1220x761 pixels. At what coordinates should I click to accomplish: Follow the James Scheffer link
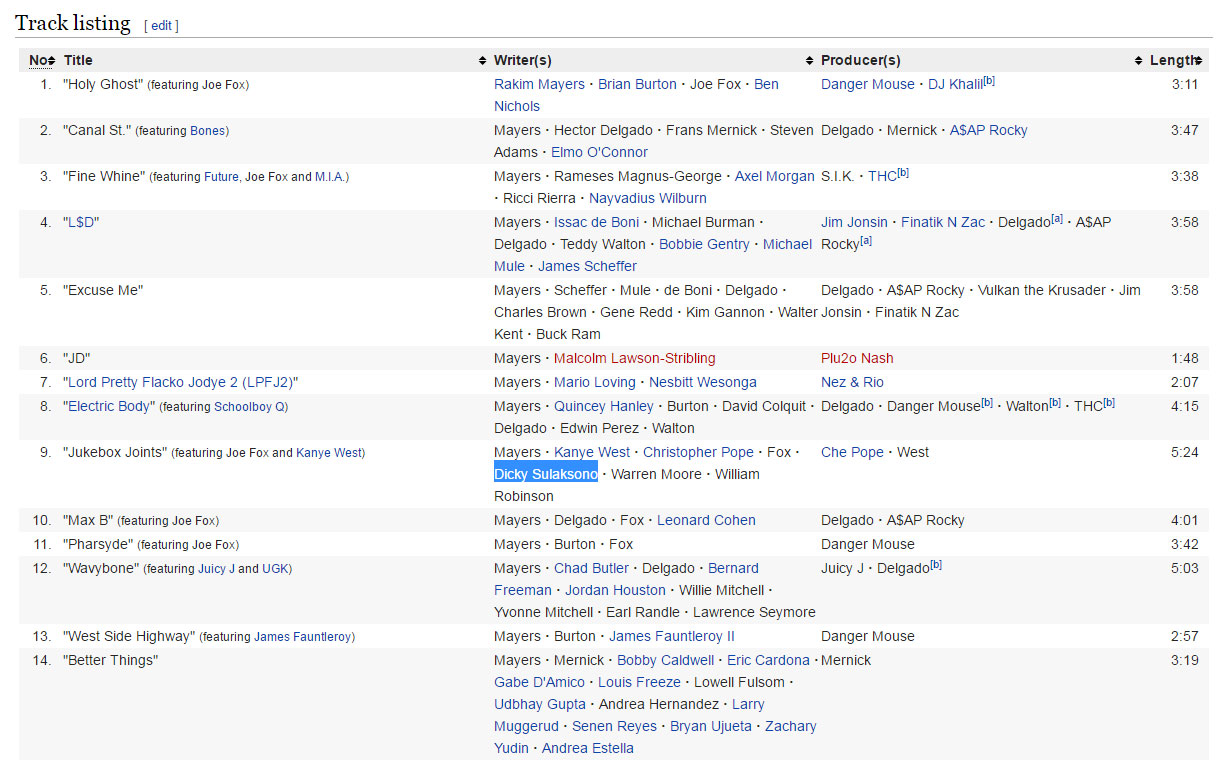pos(587,266)
